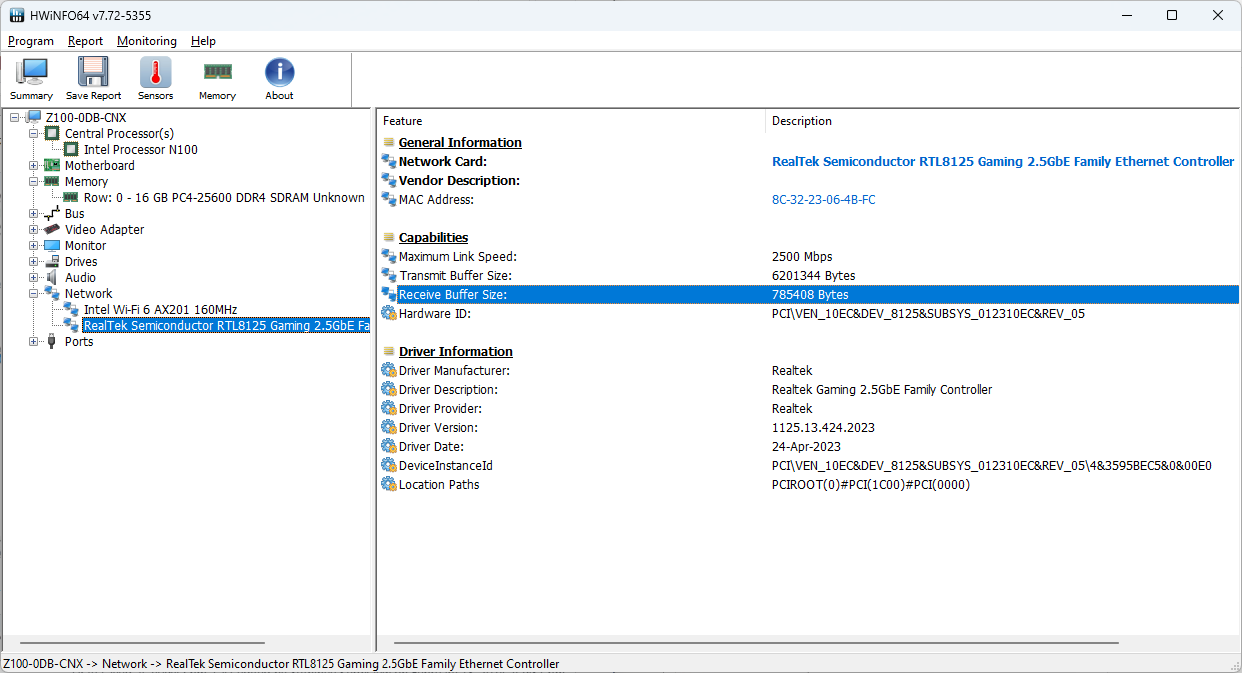This screenshot has width=1242, height=673.
Task: Click the MAC address 8C-32-23-06-4B-FC
Action: click(x=824, y=199)
